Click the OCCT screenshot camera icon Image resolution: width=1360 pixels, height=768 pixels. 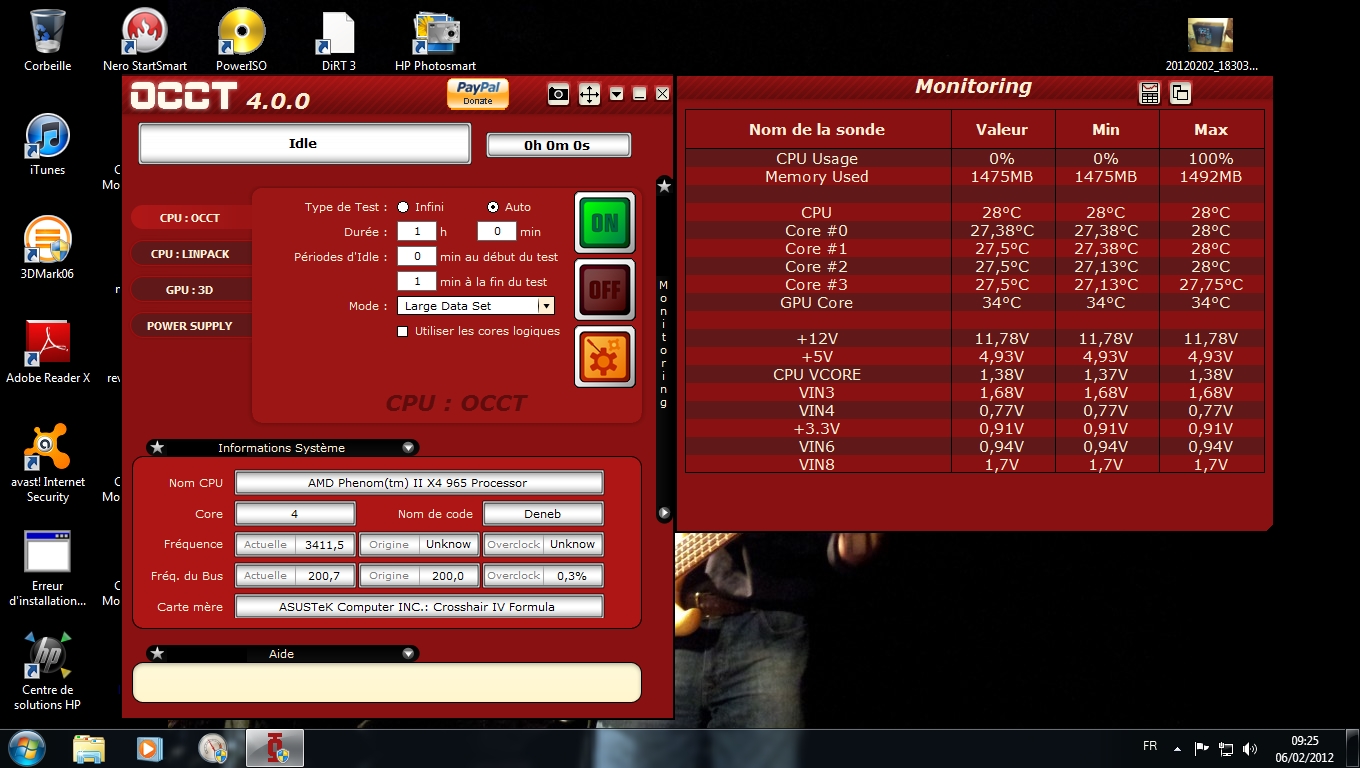click(x=558, y=94)
